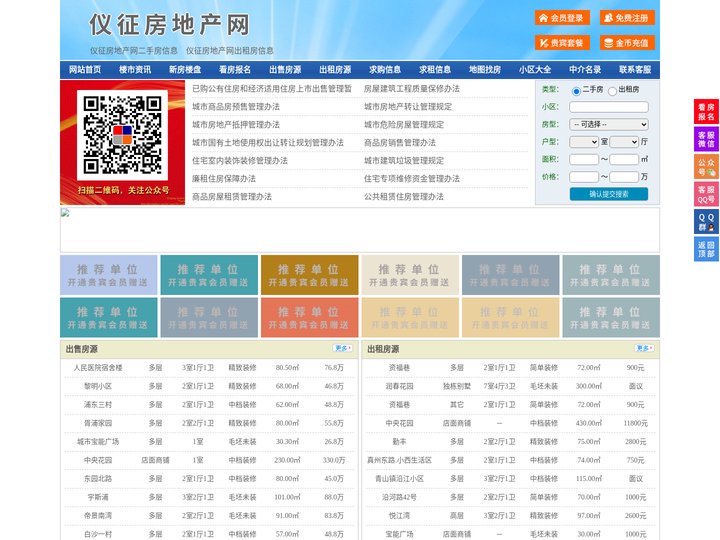The image size is (720, 540).
Task: Open 中介名录 navigation item
Action: click(x=585, y=70)
